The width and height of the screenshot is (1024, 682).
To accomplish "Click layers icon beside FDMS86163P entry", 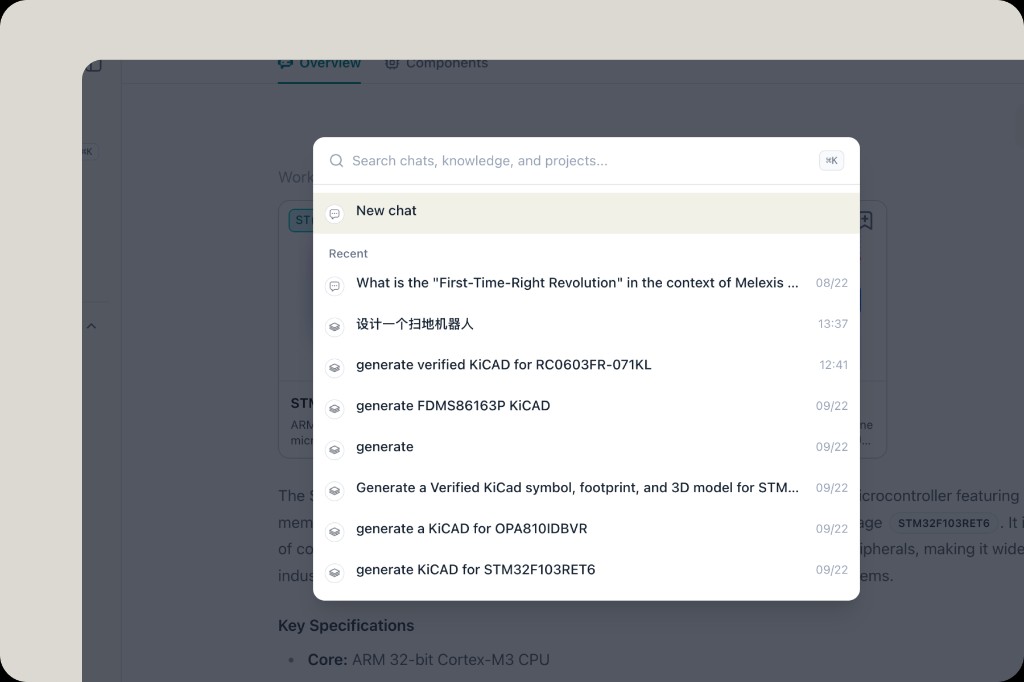I will coord(334,409).
